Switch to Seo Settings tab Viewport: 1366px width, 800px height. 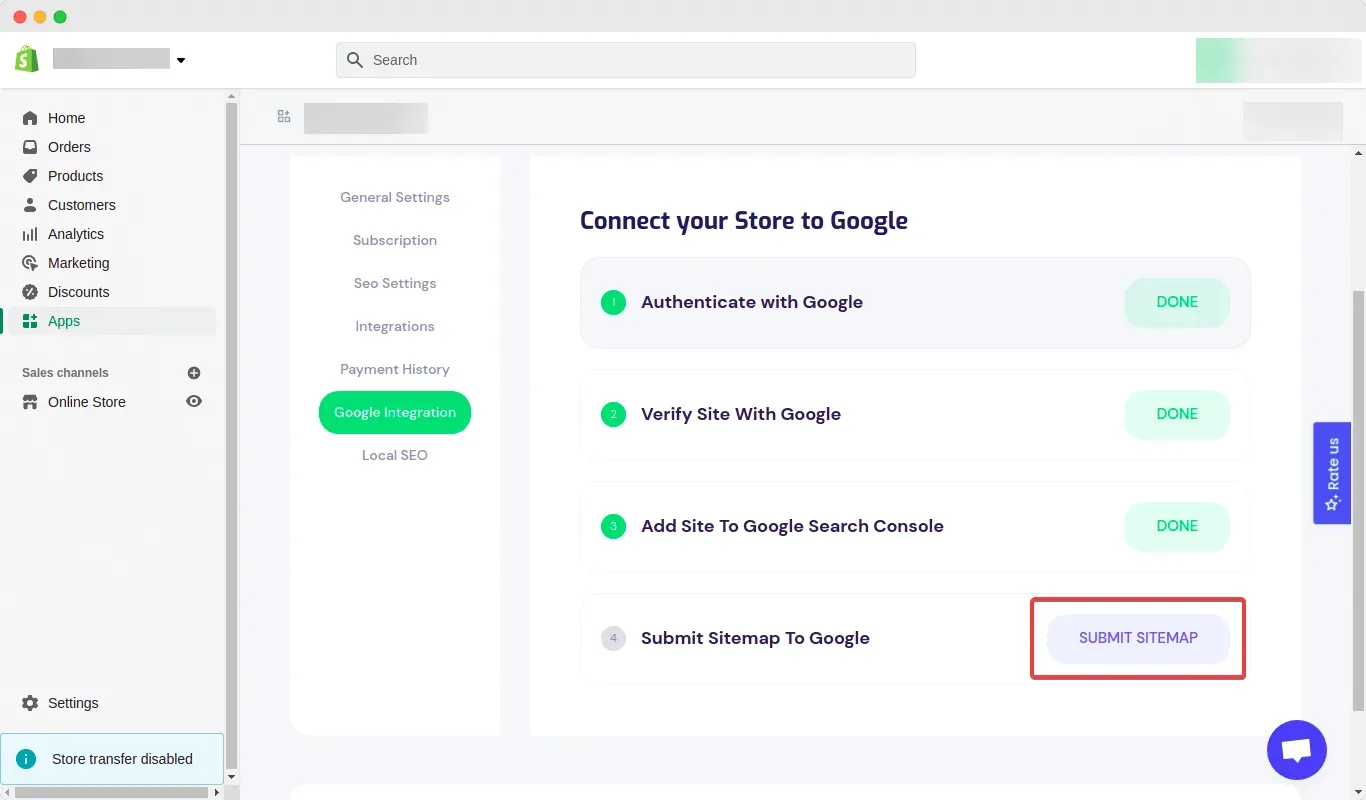(395, 283)
